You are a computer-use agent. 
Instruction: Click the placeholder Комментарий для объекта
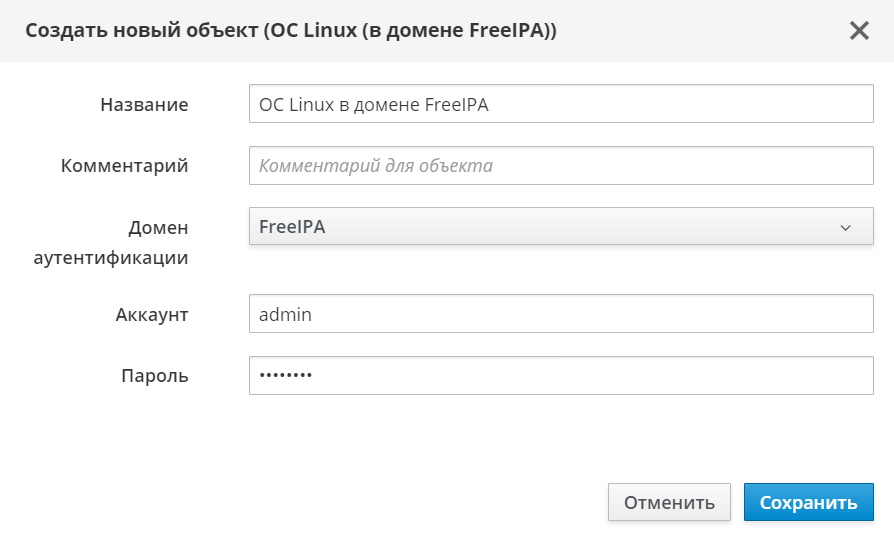[375, 166]
